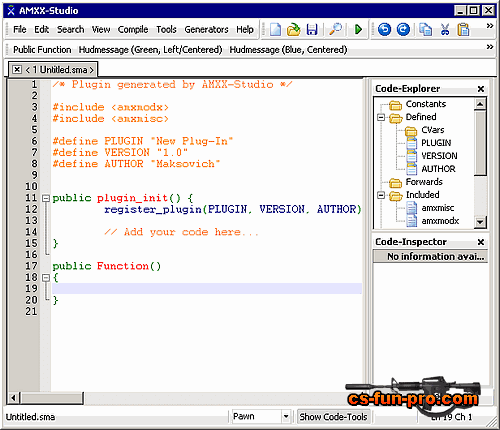Undo using the blue back arrow icon
This screenshot has height=430, width=500.
point(384,30)
